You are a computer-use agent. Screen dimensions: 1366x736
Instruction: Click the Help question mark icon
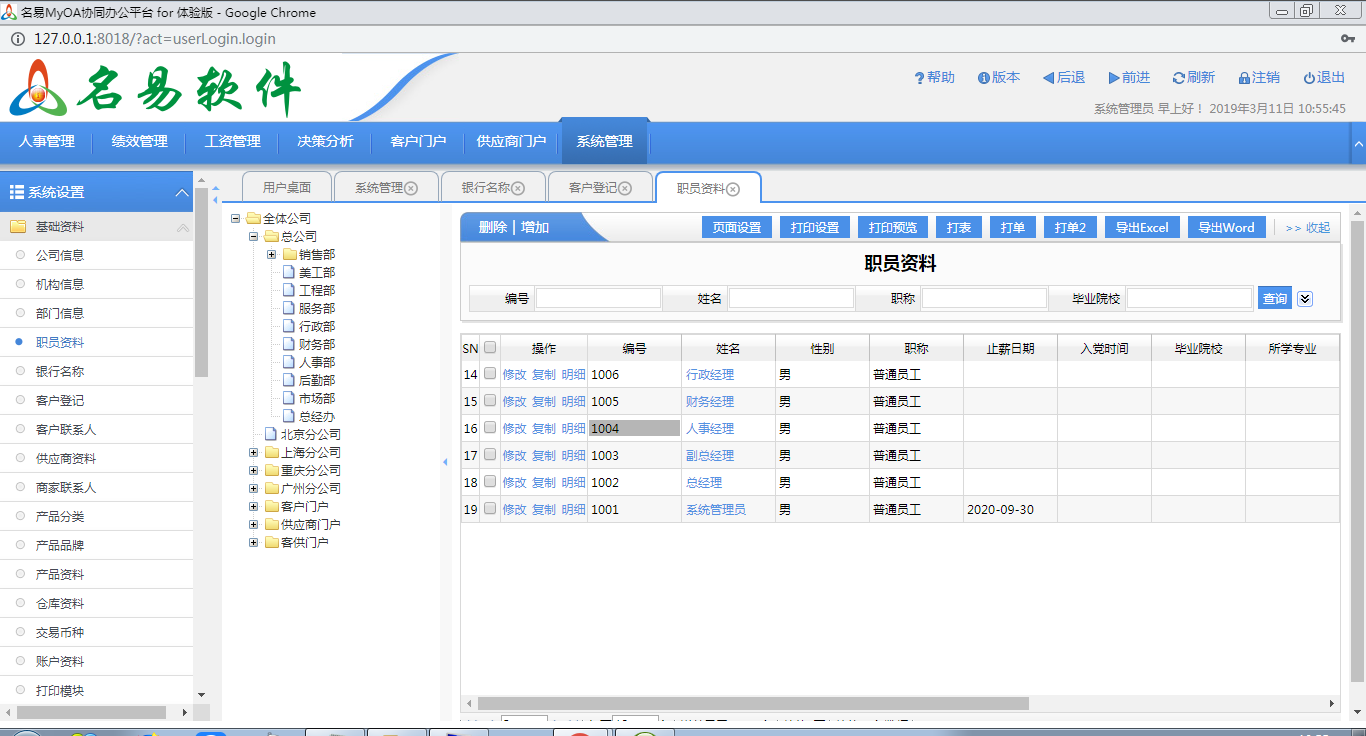pos(919,78)
